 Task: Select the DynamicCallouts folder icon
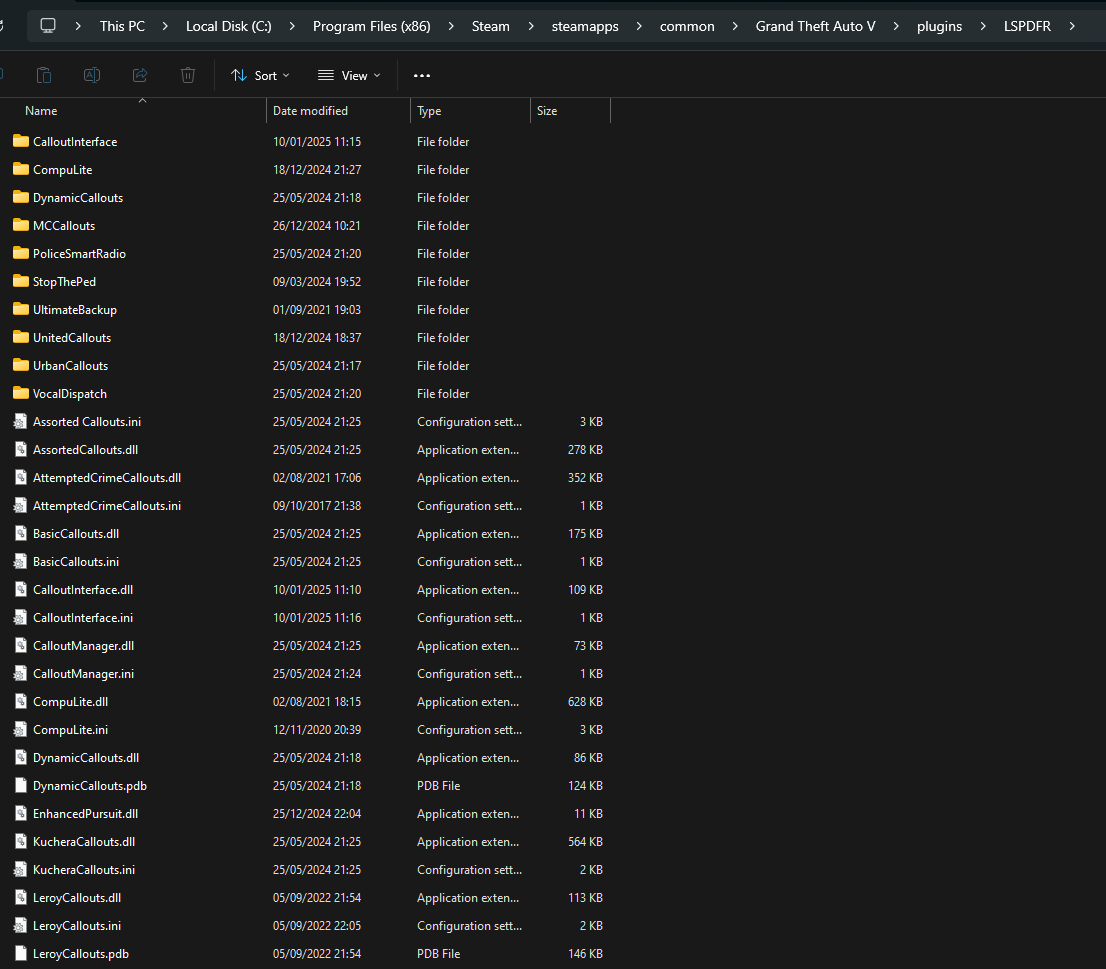[21, 197]
